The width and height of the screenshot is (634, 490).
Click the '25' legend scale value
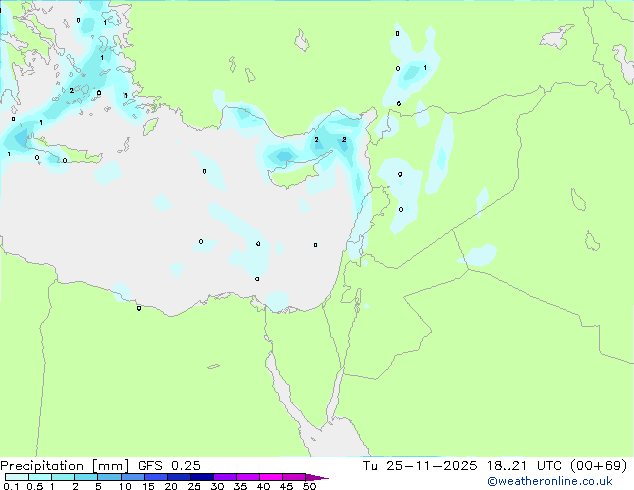point(194,486)
